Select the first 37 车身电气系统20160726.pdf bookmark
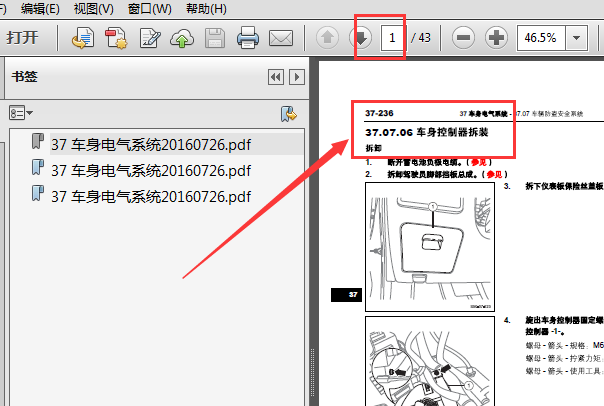 (x=151, y=144)
